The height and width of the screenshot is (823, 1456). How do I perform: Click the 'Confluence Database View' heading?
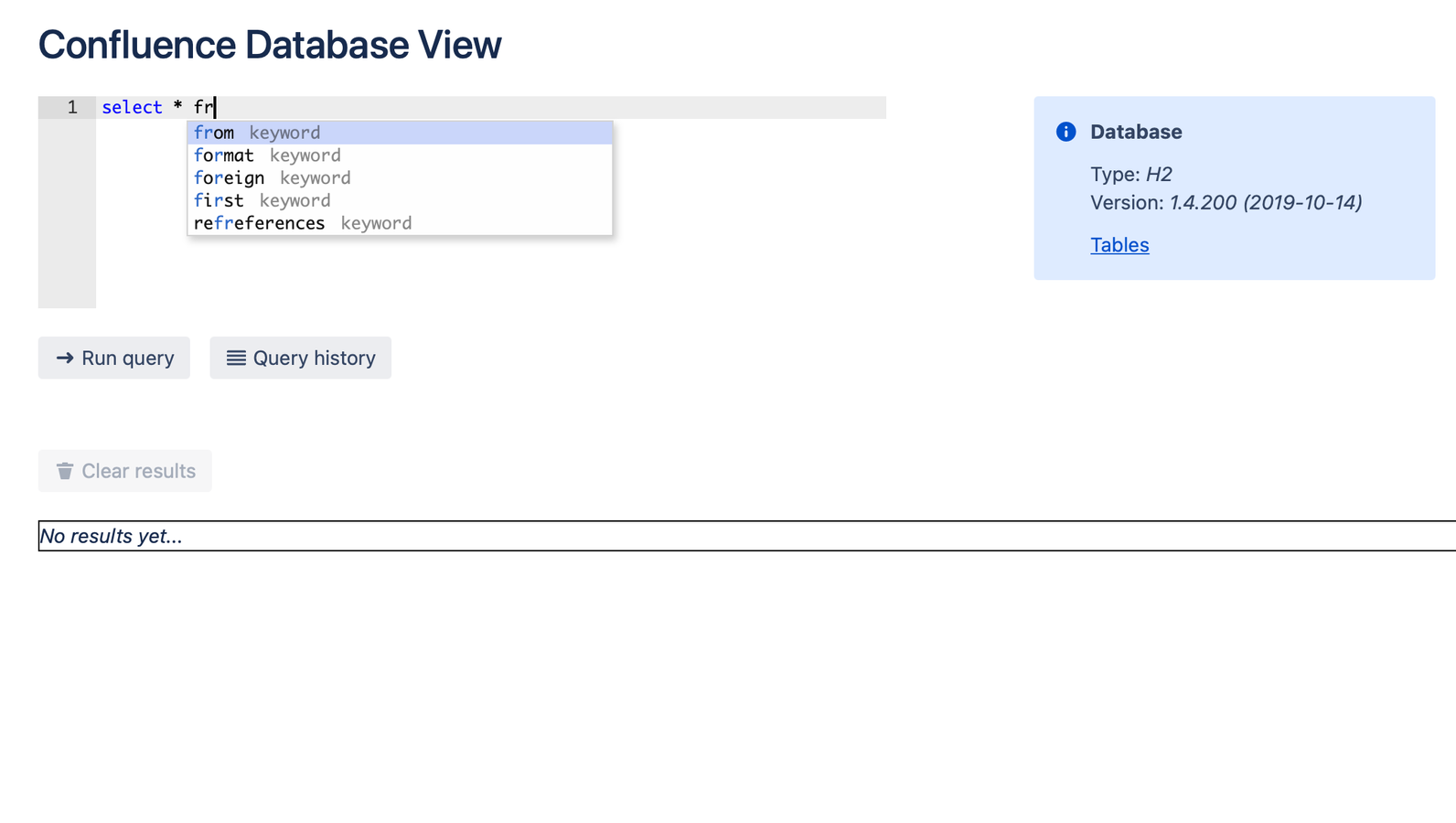coord(270,45)
